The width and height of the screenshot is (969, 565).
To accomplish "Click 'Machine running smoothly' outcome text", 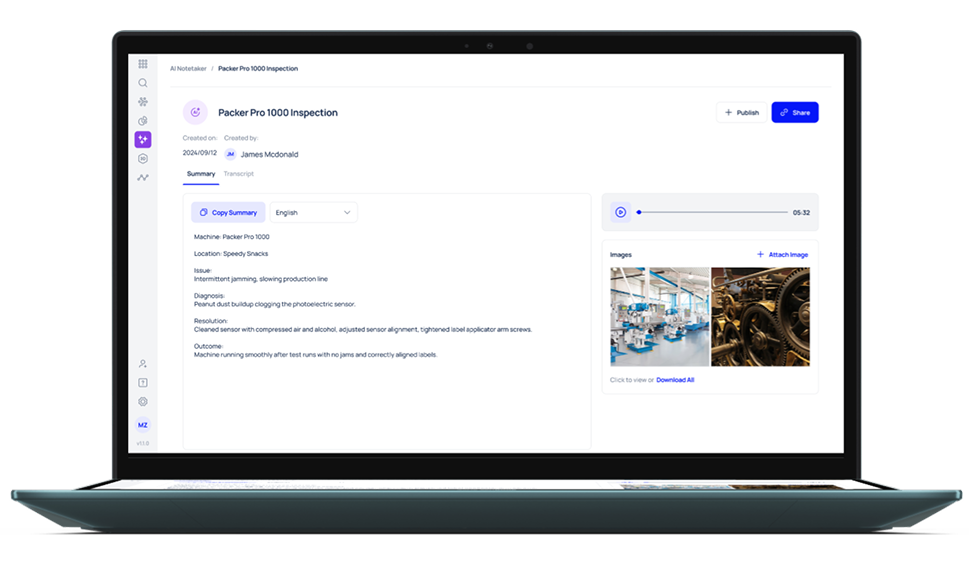I will [x=315, y=355].
